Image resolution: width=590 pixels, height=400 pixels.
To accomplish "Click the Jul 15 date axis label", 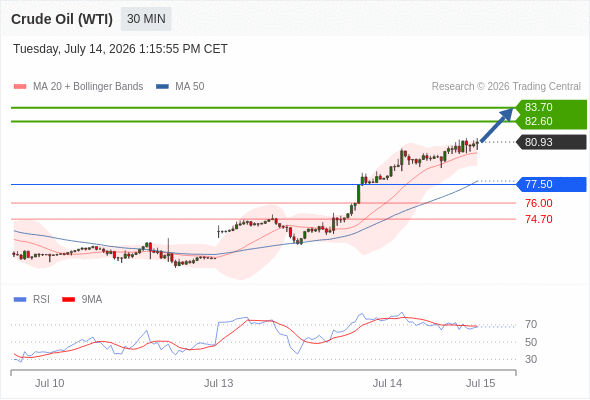I will (x=481, y=383).
